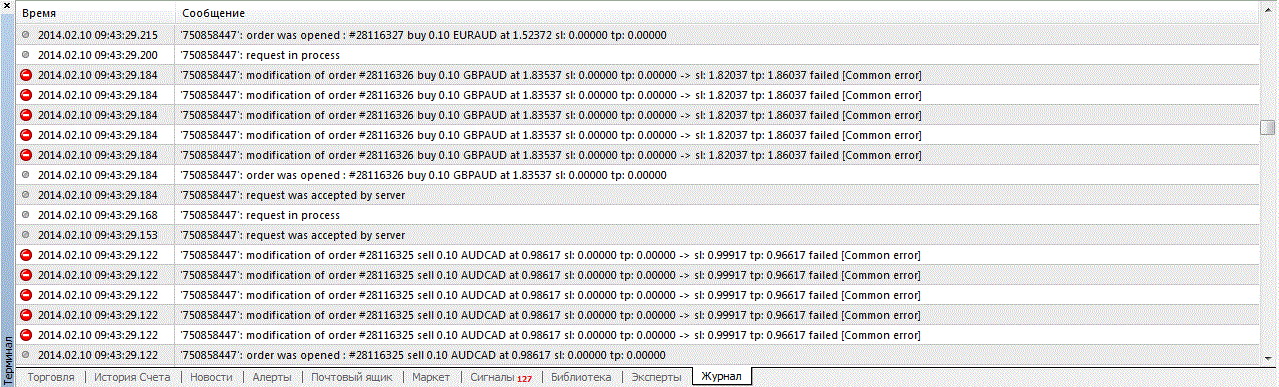The height and width of the screenshot is (387, 1279).
Task: Click the gray icon of the 09:43:29.168 request in process row
Action: 26,215
